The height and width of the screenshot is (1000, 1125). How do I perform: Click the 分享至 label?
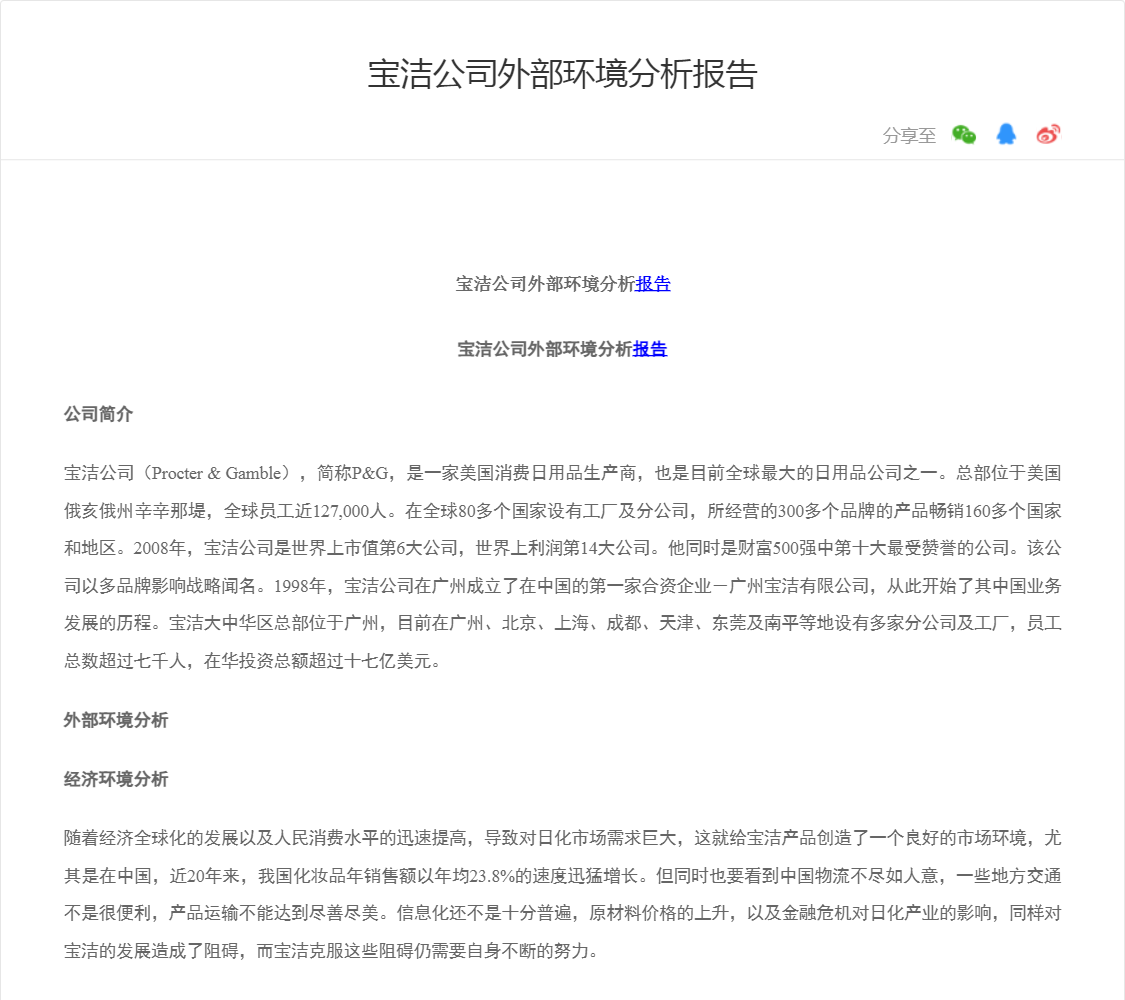909,136
